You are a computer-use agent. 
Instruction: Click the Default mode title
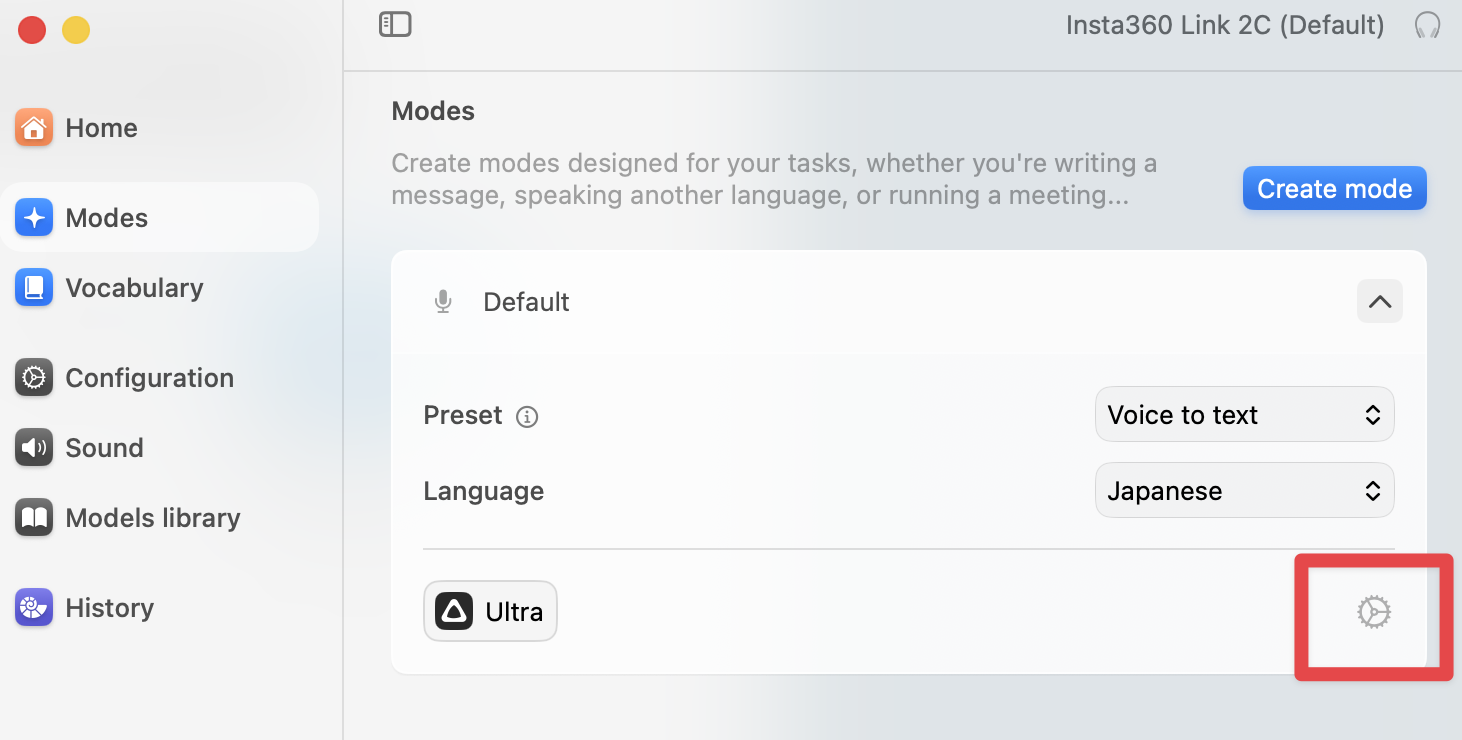point(526,302)
